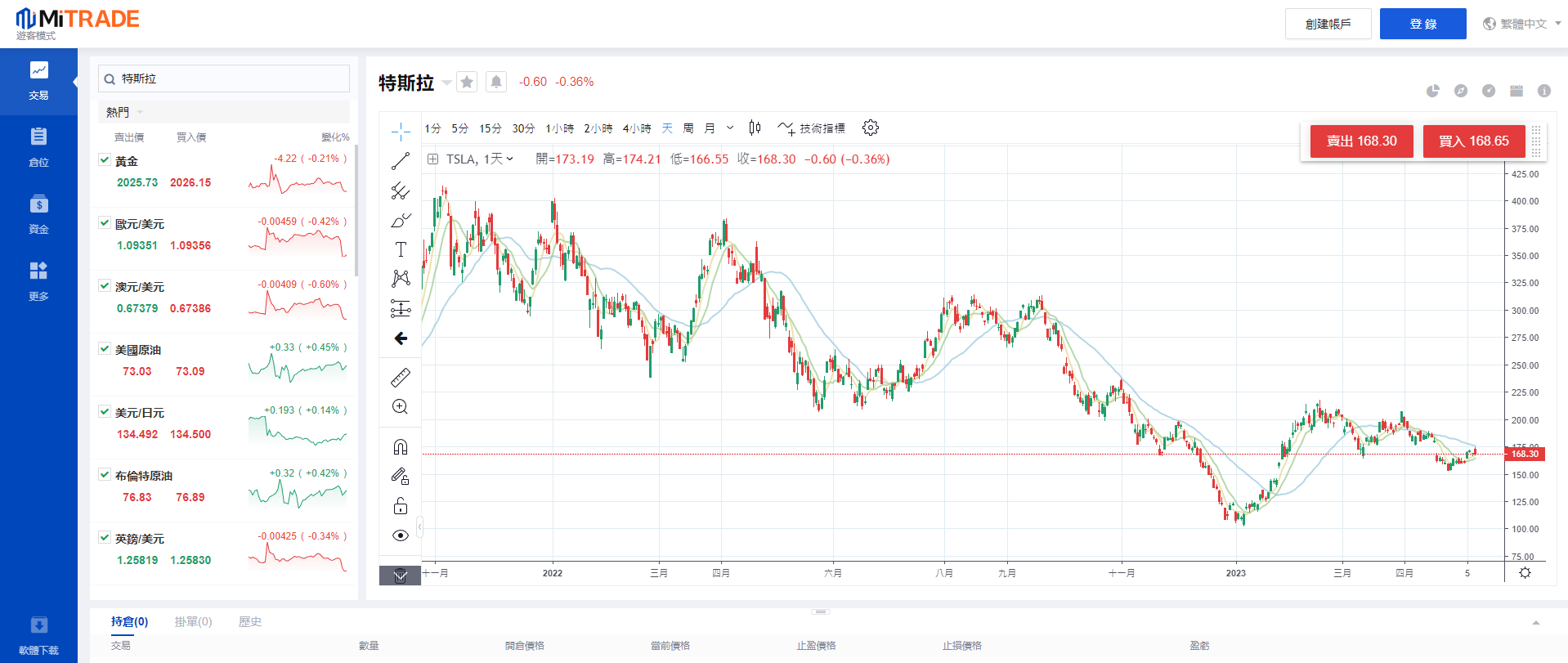Expand more timeframe options chevron
Viewport: 1568px width, 663px height.
point(730,128)
